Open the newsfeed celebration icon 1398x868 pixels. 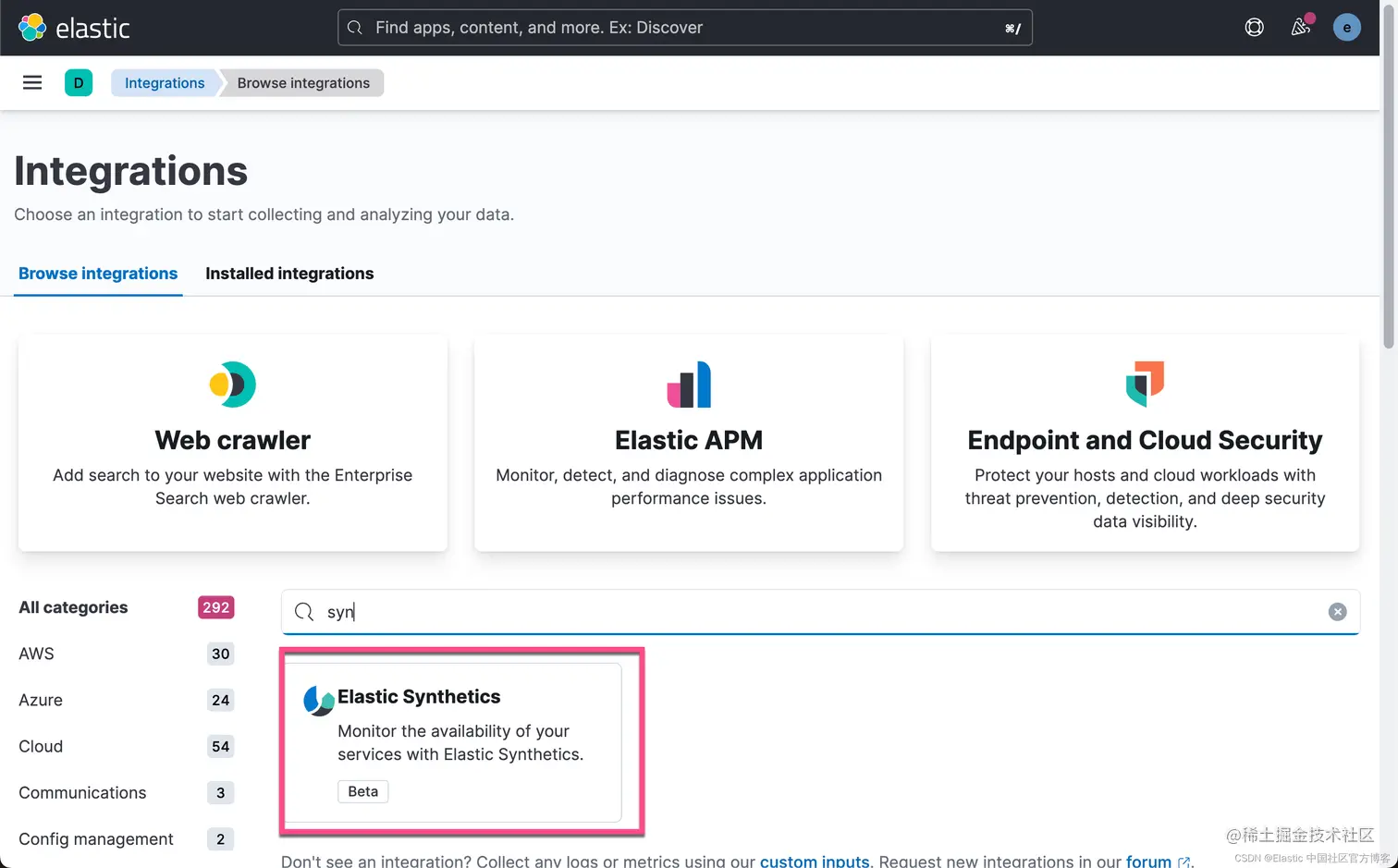coord(1301,27)
